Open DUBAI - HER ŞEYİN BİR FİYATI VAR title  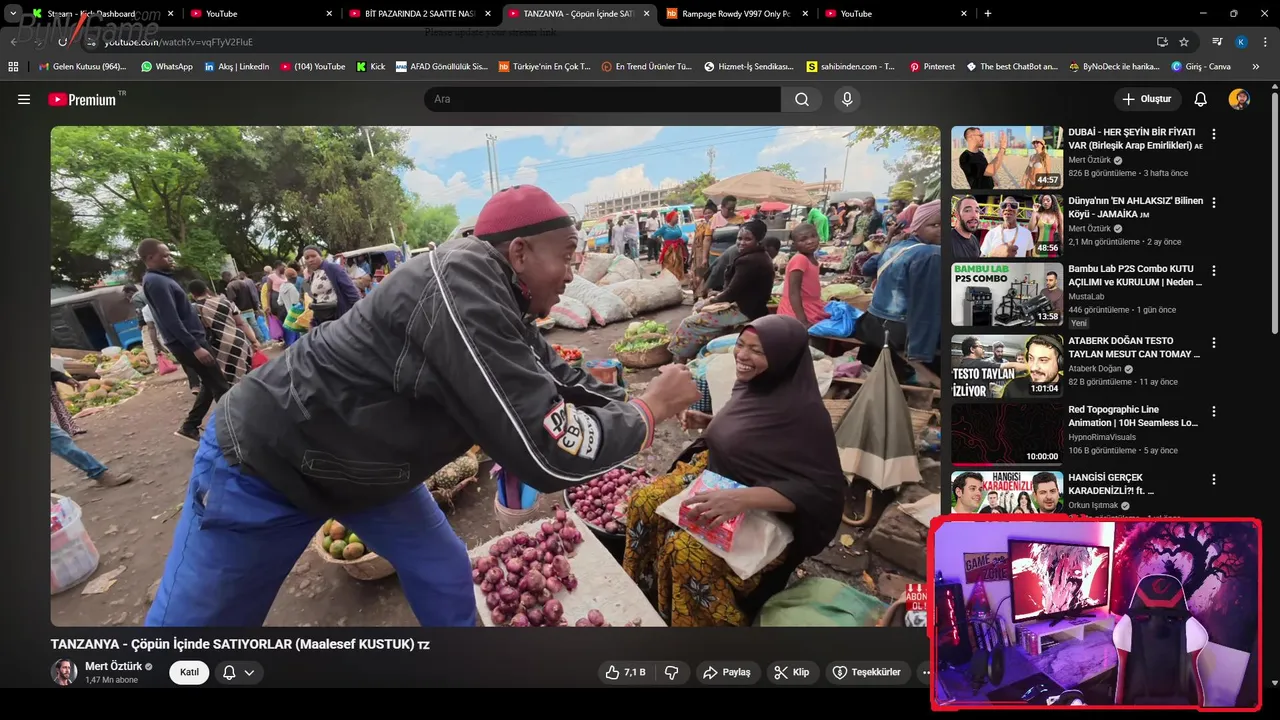coord(1135,138)
